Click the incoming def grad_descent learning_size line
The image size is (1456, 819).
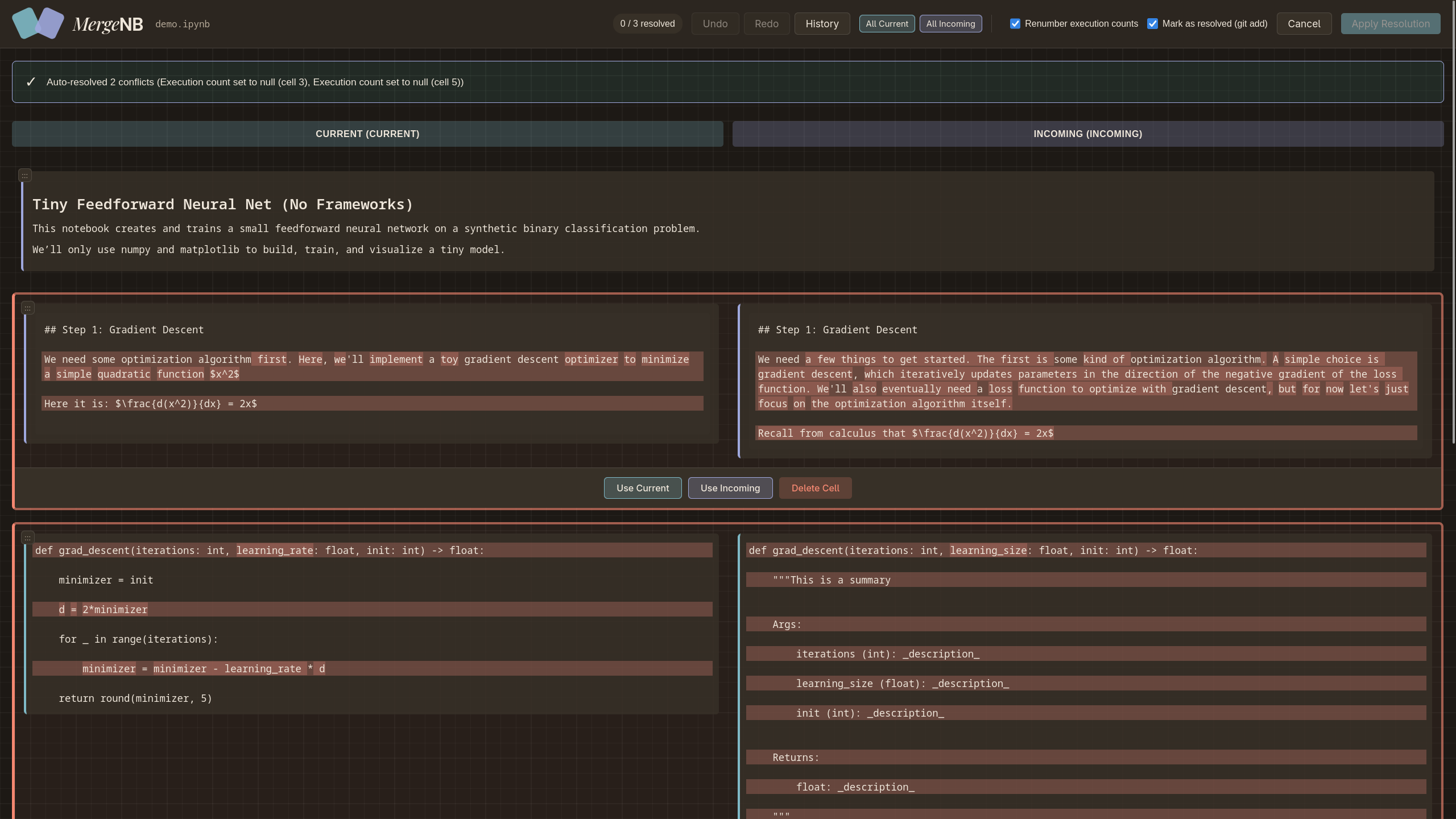pos(1086,550)
